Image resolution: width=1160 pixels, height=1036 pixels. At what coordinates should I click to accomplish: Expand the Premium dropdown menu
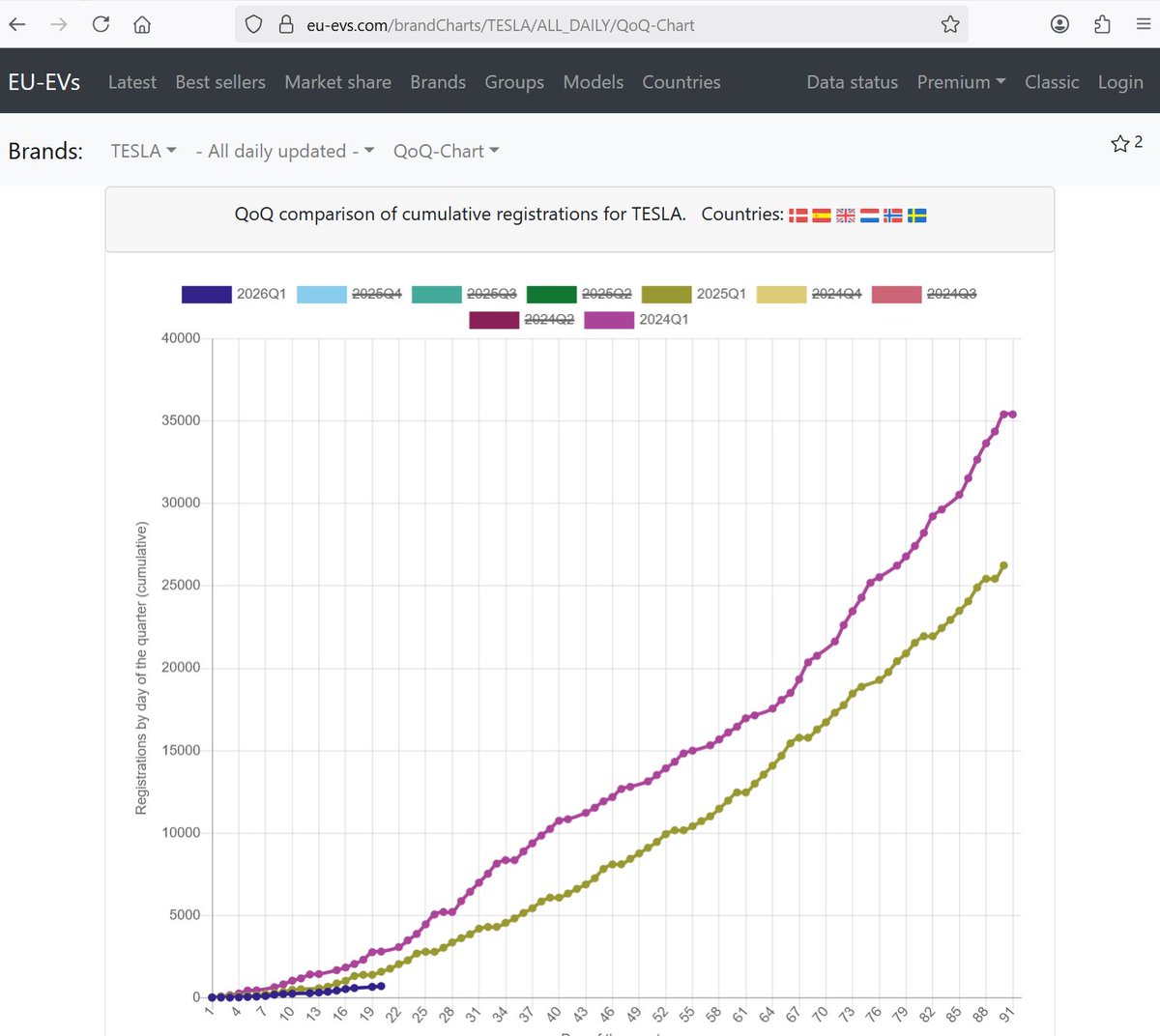point(962,82)
